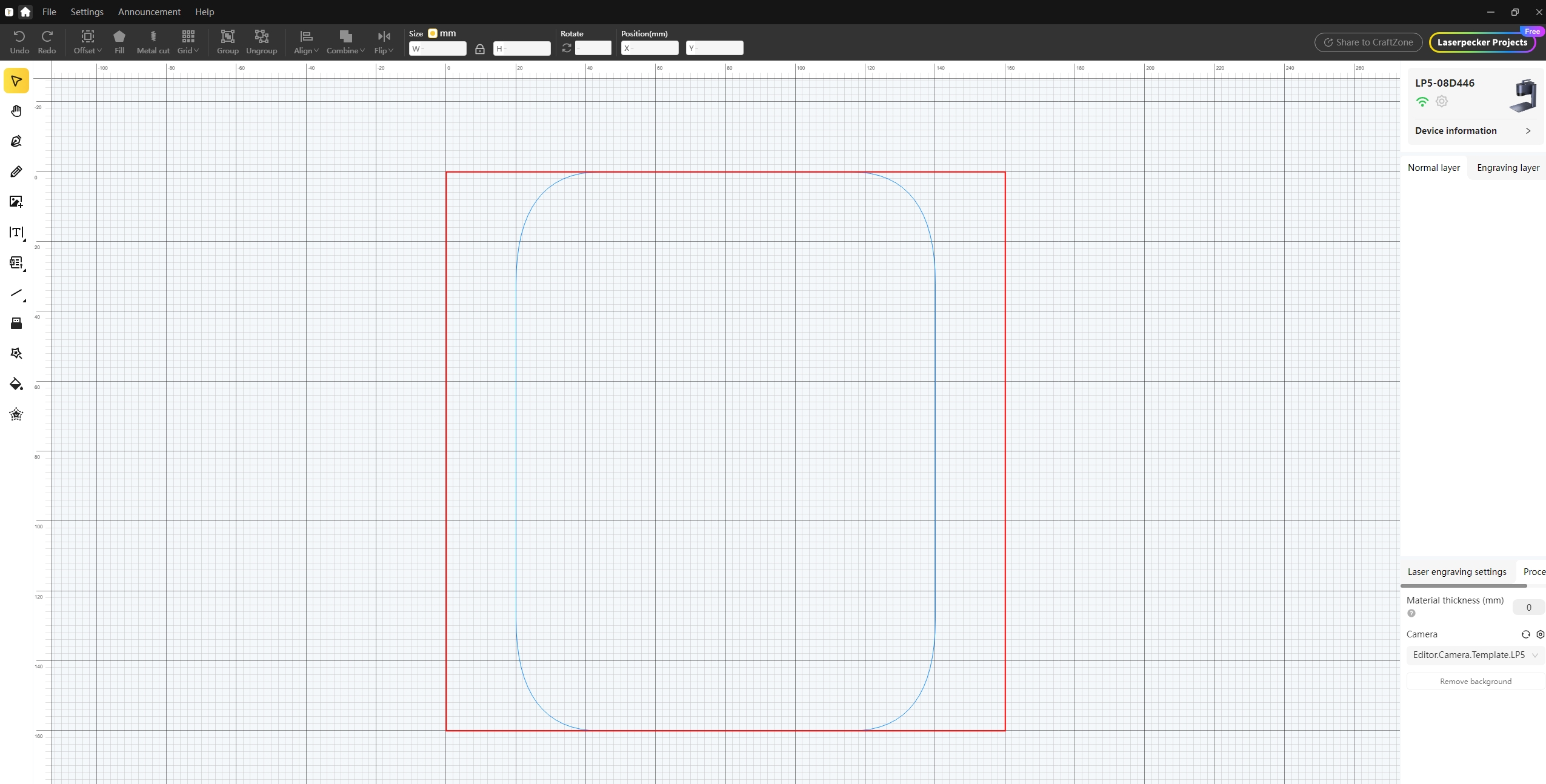Click the material thickness input field
The image size is (1546, 784).
pyautogui.click(x=1528, y=607)
